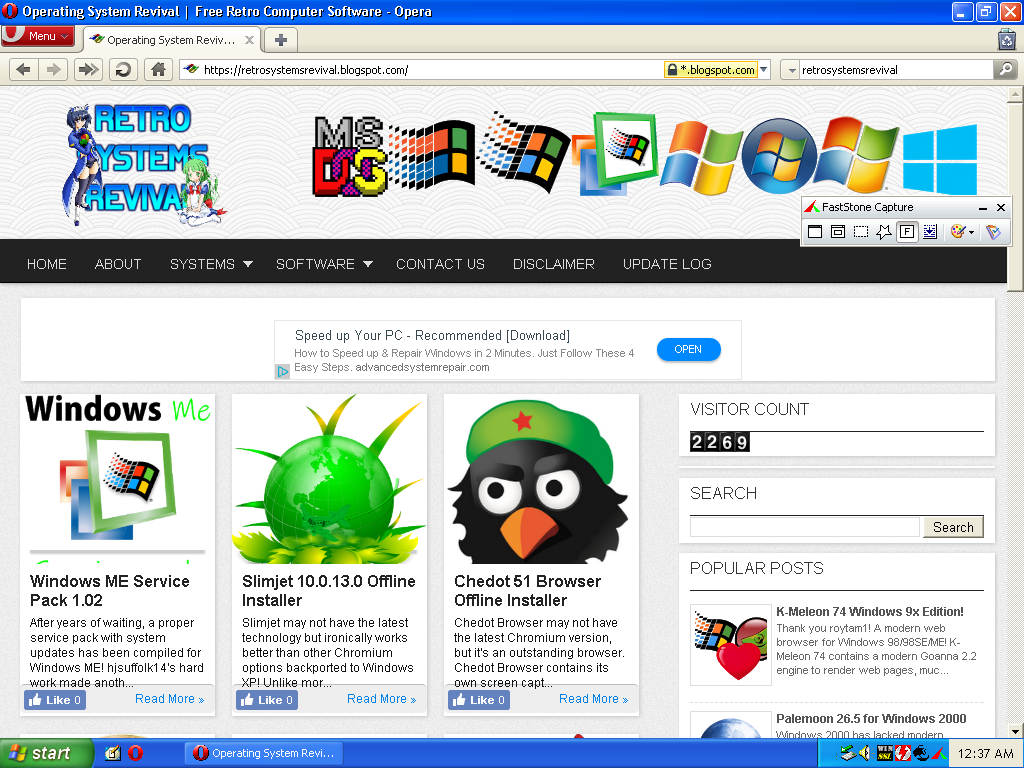The height and width of the screenshot is (768, 1024).
Task: Reload the page with the refresh icon
Action: [123, 69]
